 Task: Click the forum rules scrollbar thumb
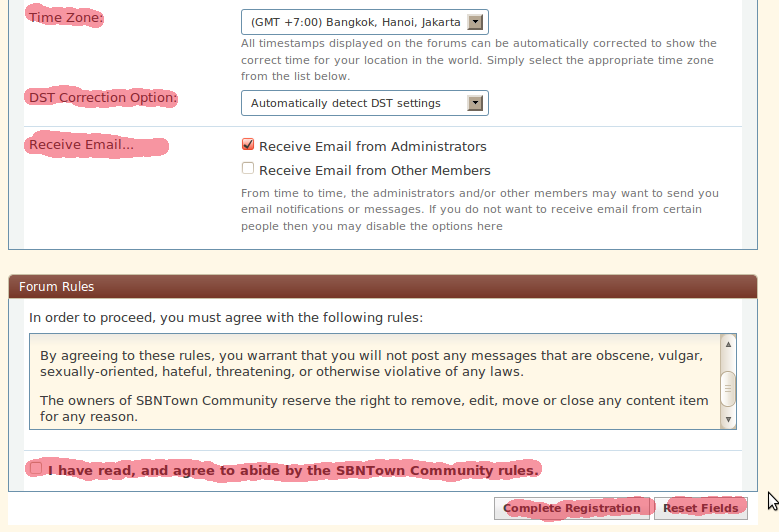(729, 386)
